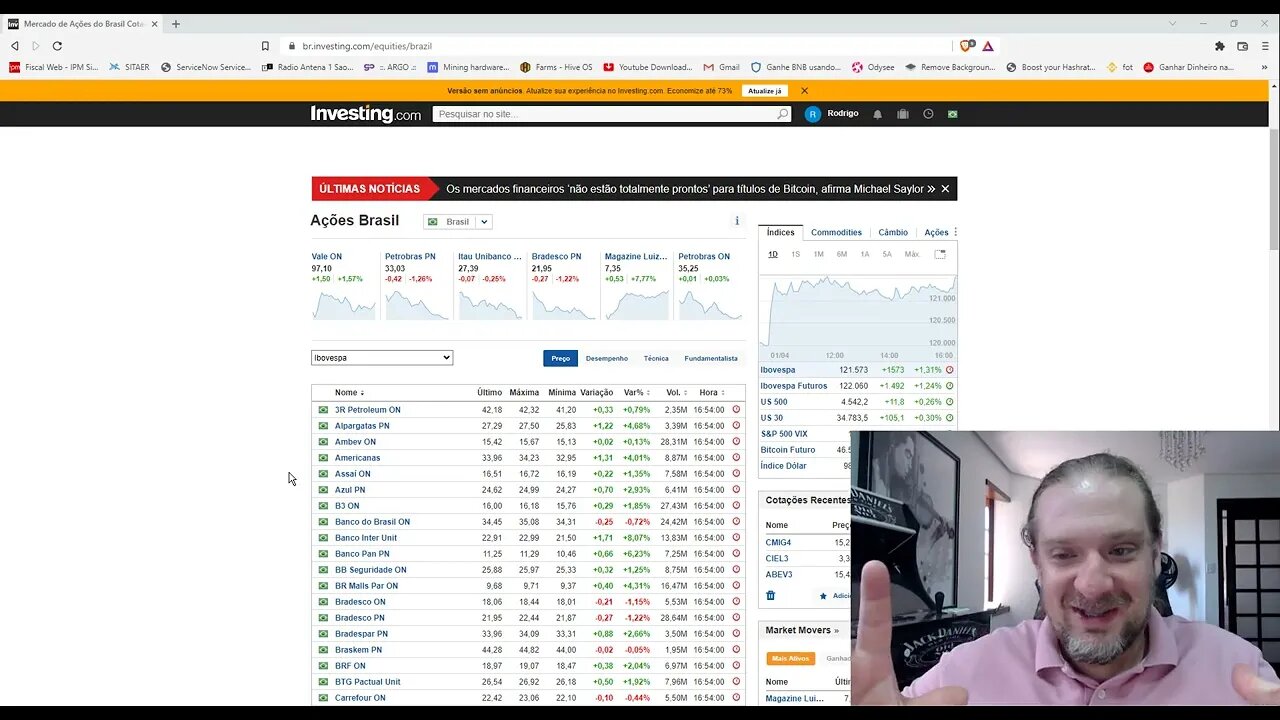Click the Investing.com logo

366,114
